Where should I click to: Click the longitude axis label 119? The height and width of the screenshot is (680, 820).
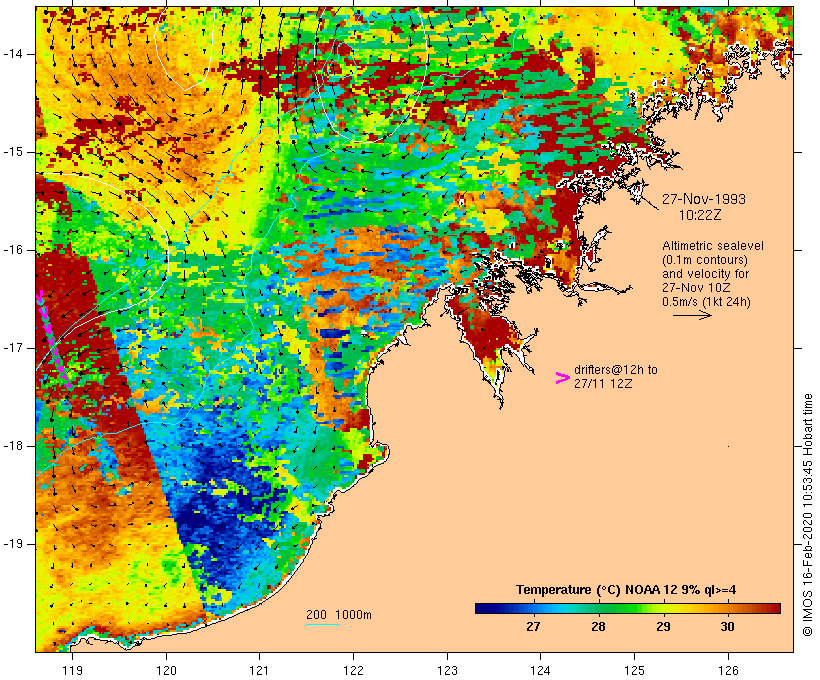click(72, 670)
